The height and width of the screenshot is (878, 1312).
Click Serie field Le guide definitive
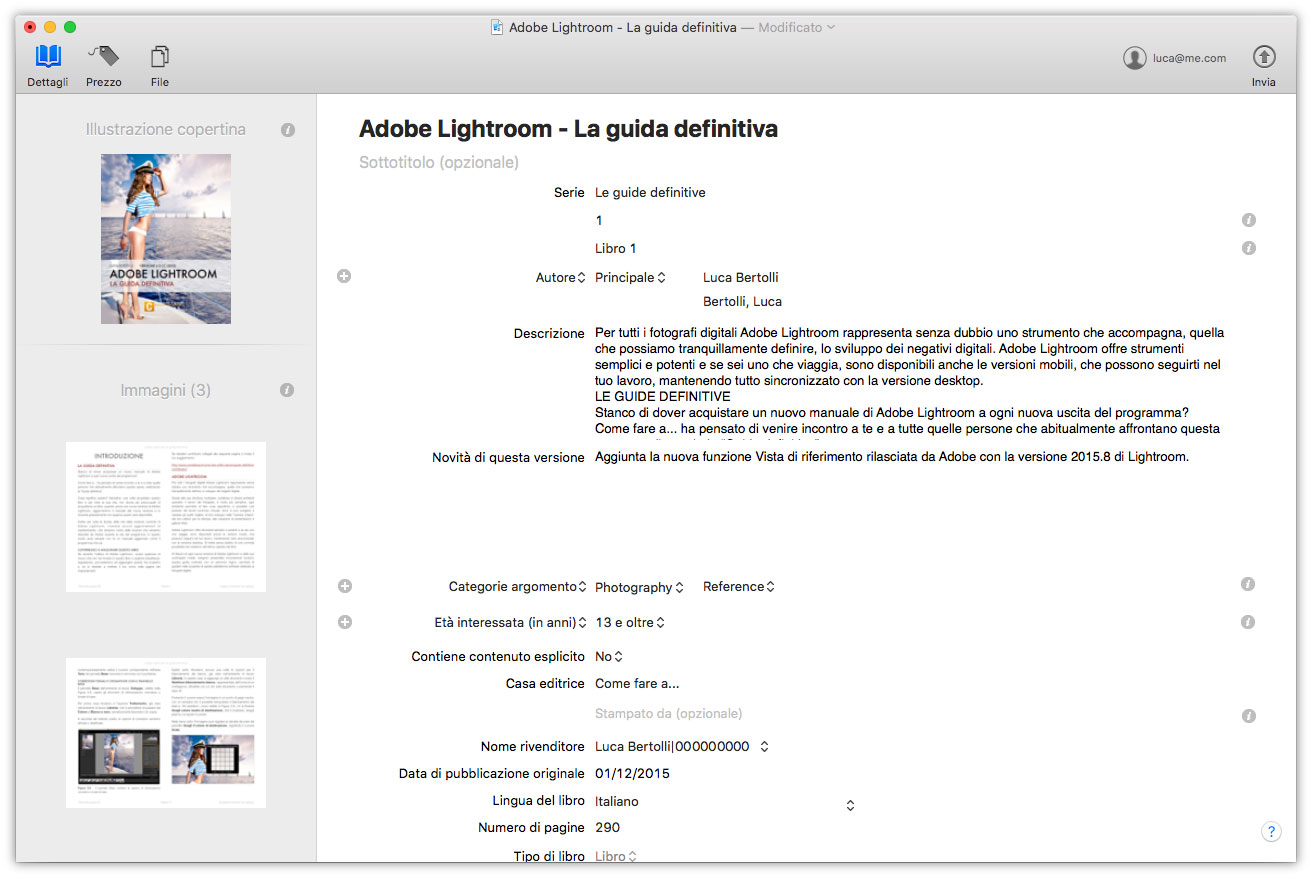point(650,193)
